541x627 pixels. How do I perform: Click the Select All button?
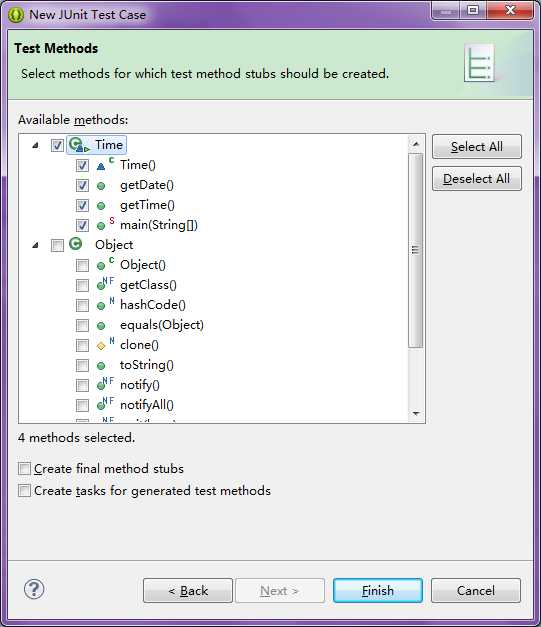pyautogui.click(x=477, y=146)
